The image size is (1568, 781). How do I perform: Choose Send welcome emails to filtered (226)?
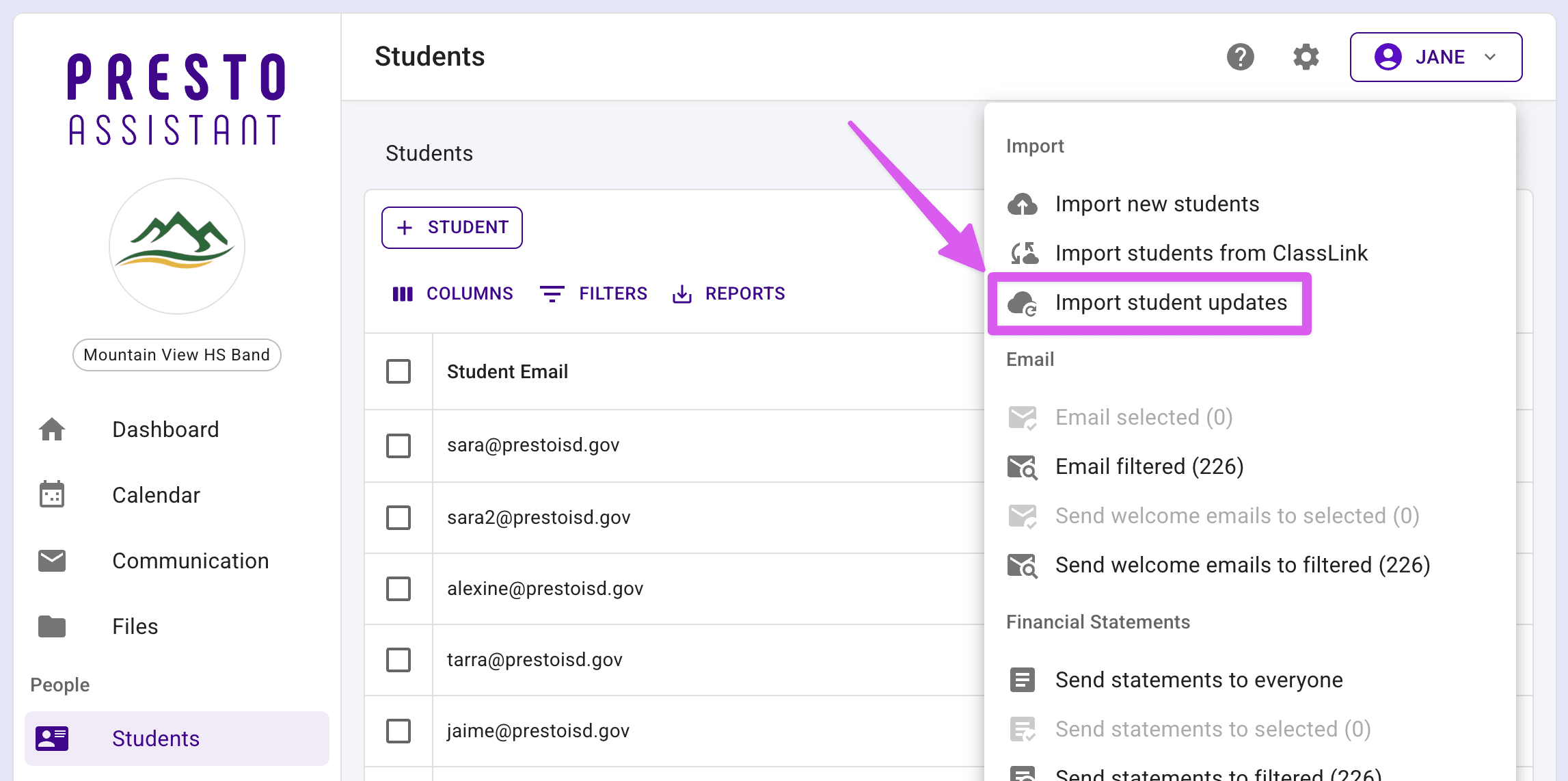pyautogui.click(x=1243, y=565)
